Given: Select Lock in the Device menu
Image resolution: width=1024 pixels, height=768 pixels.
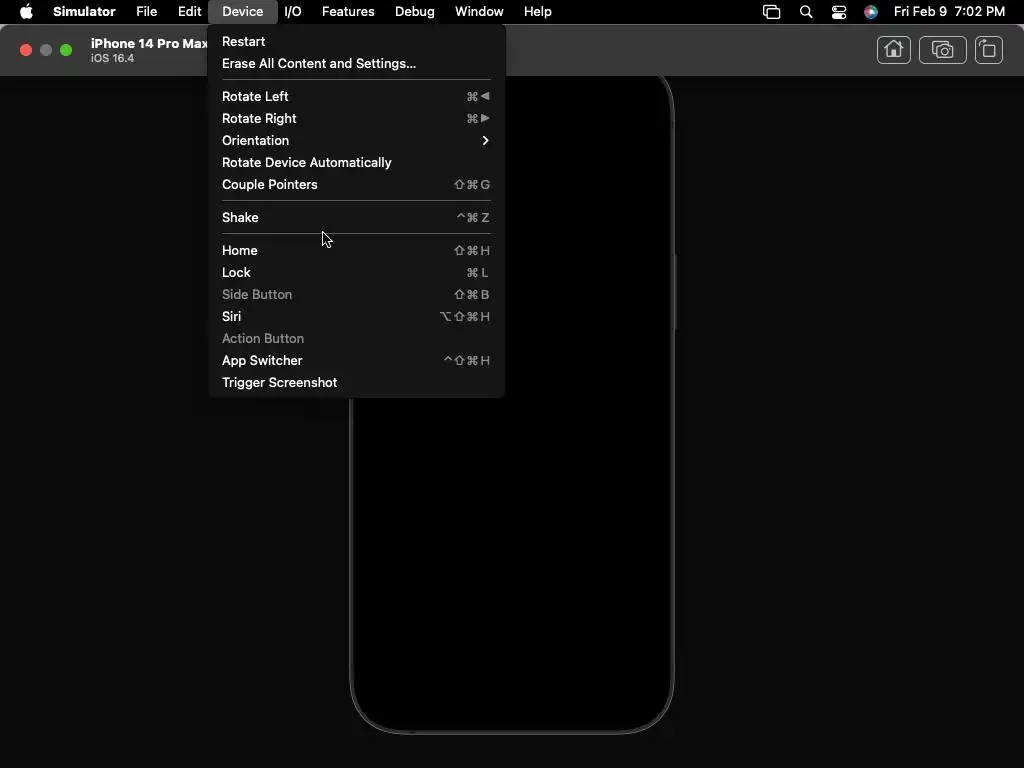Looking at the screenshot, I should pyautogui.click(x=356, y=272).
